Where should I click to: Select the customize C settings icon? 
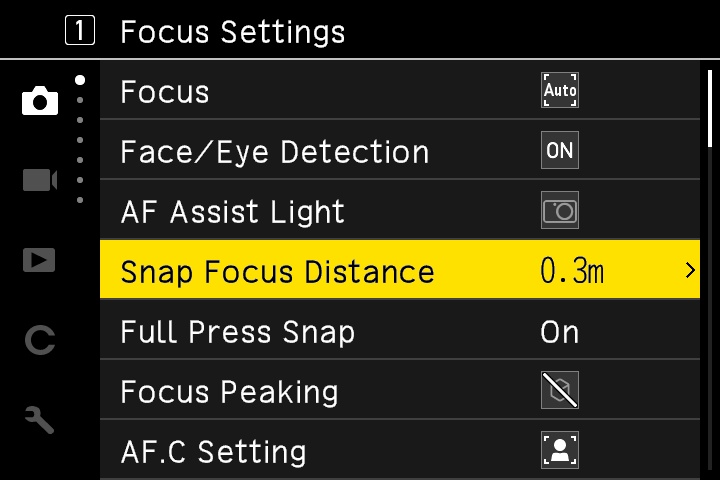pos(40,340)
